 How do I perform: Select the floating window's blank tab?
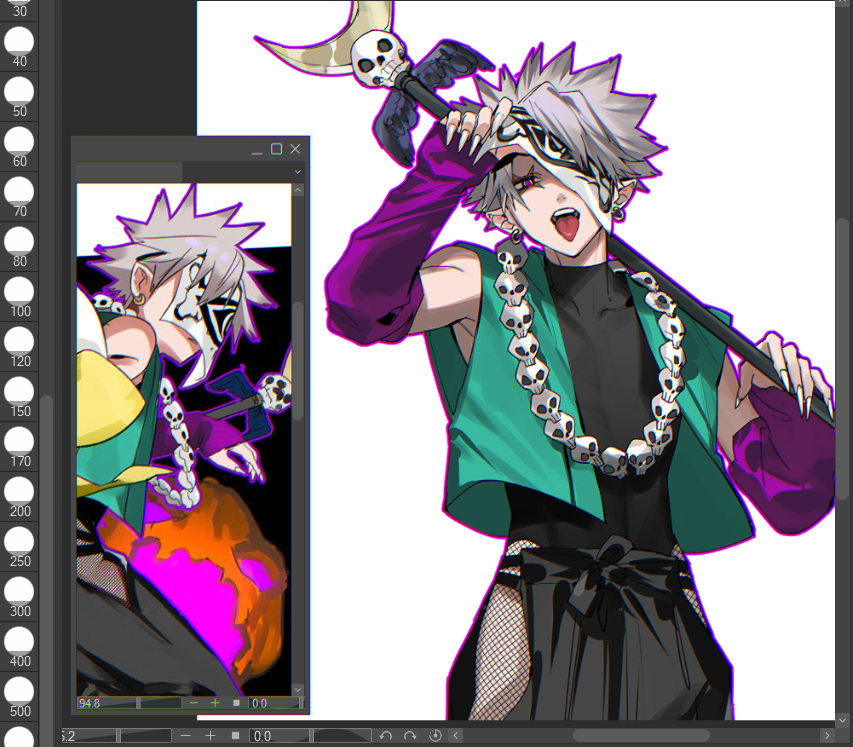coord(129,172)
